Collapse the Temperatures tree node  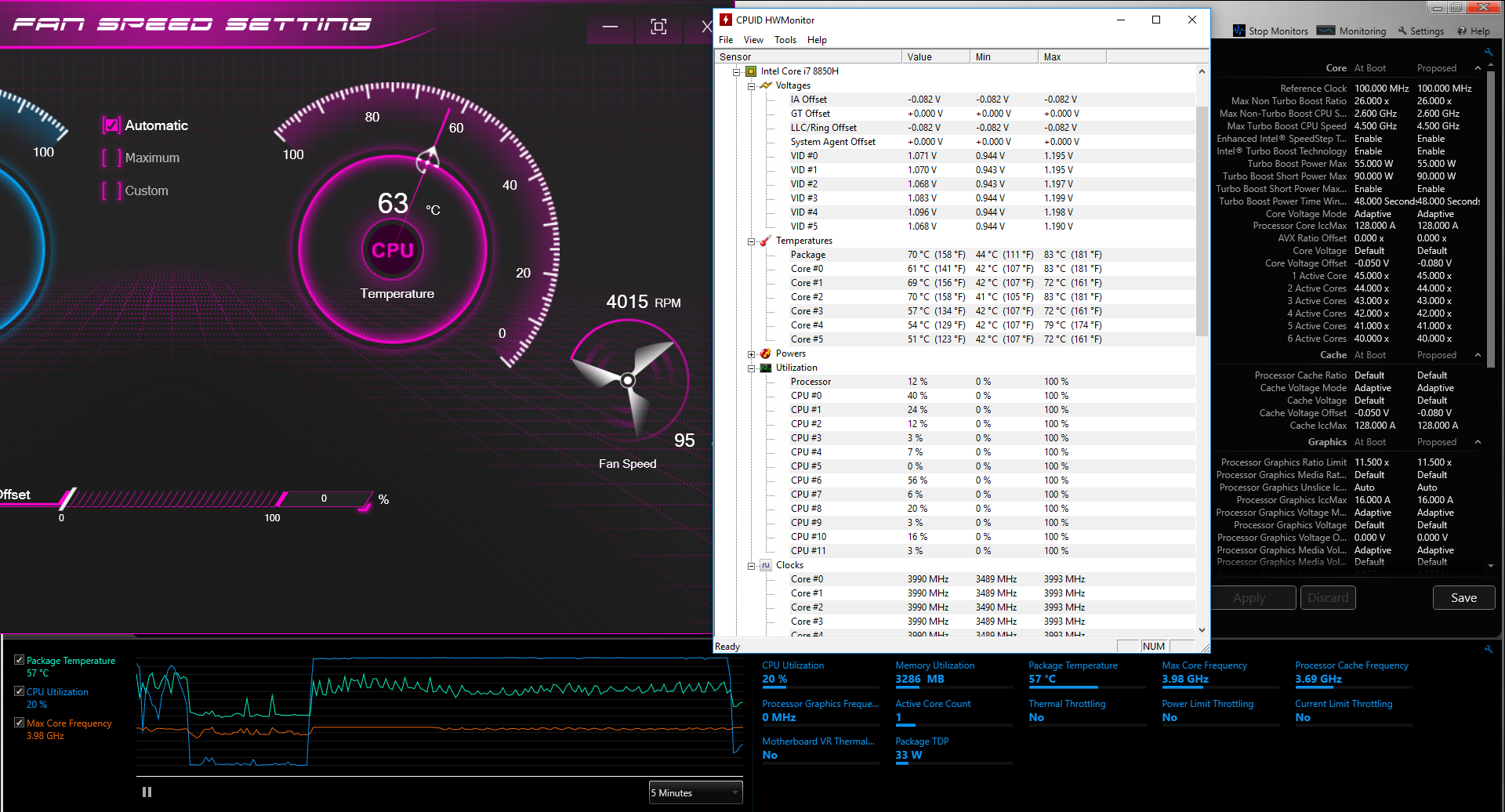point(751,241)
